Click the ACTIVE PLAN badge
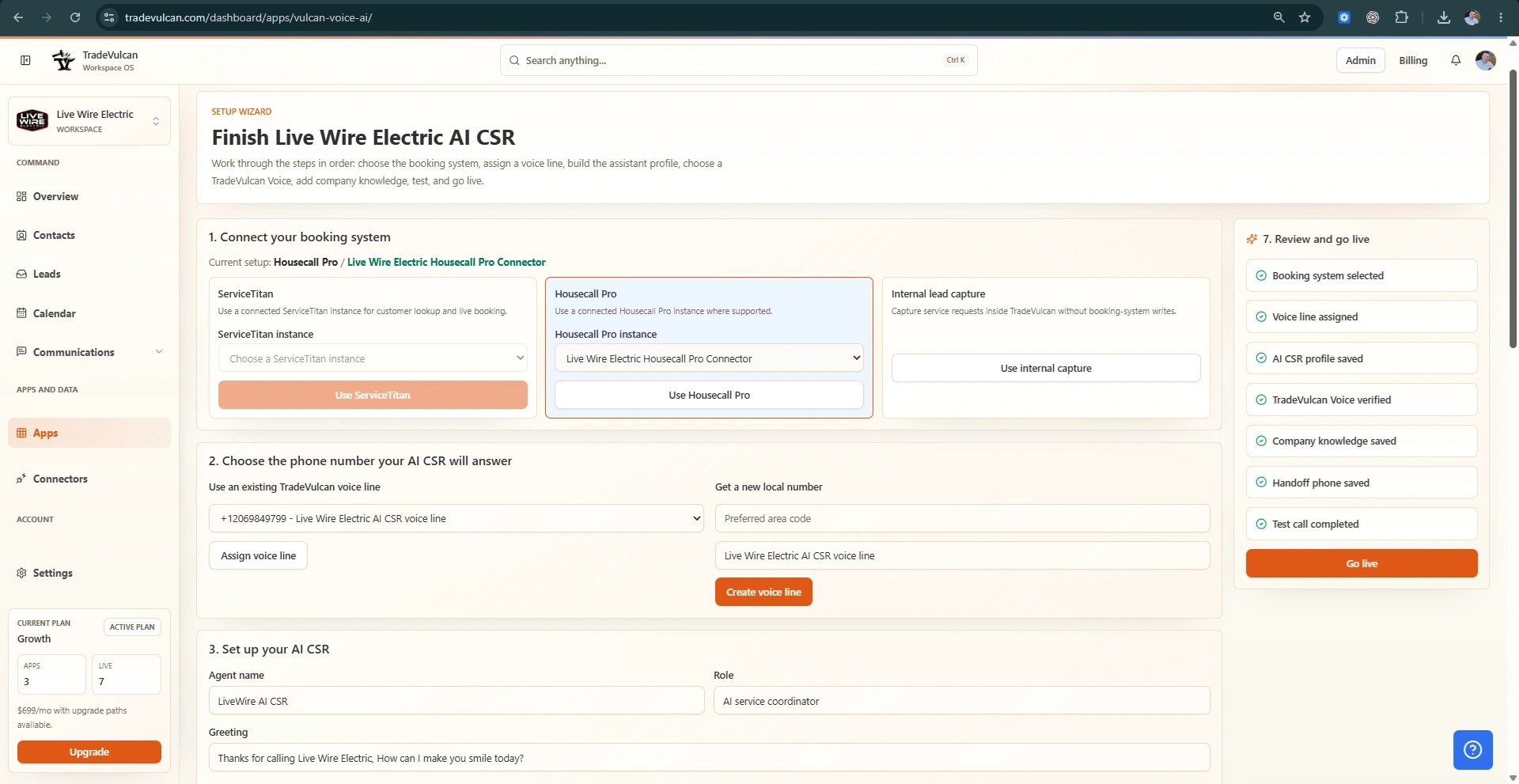 (132, 627)
